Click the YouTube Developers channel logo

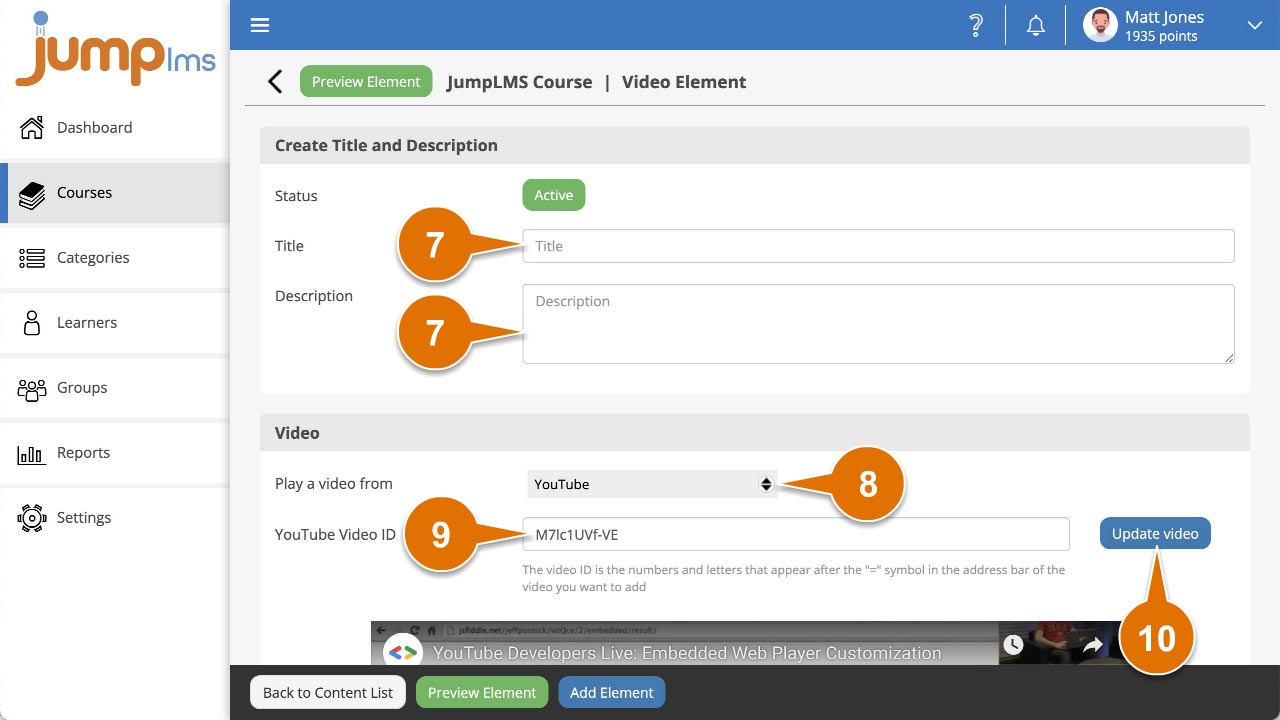coord(402,652)
